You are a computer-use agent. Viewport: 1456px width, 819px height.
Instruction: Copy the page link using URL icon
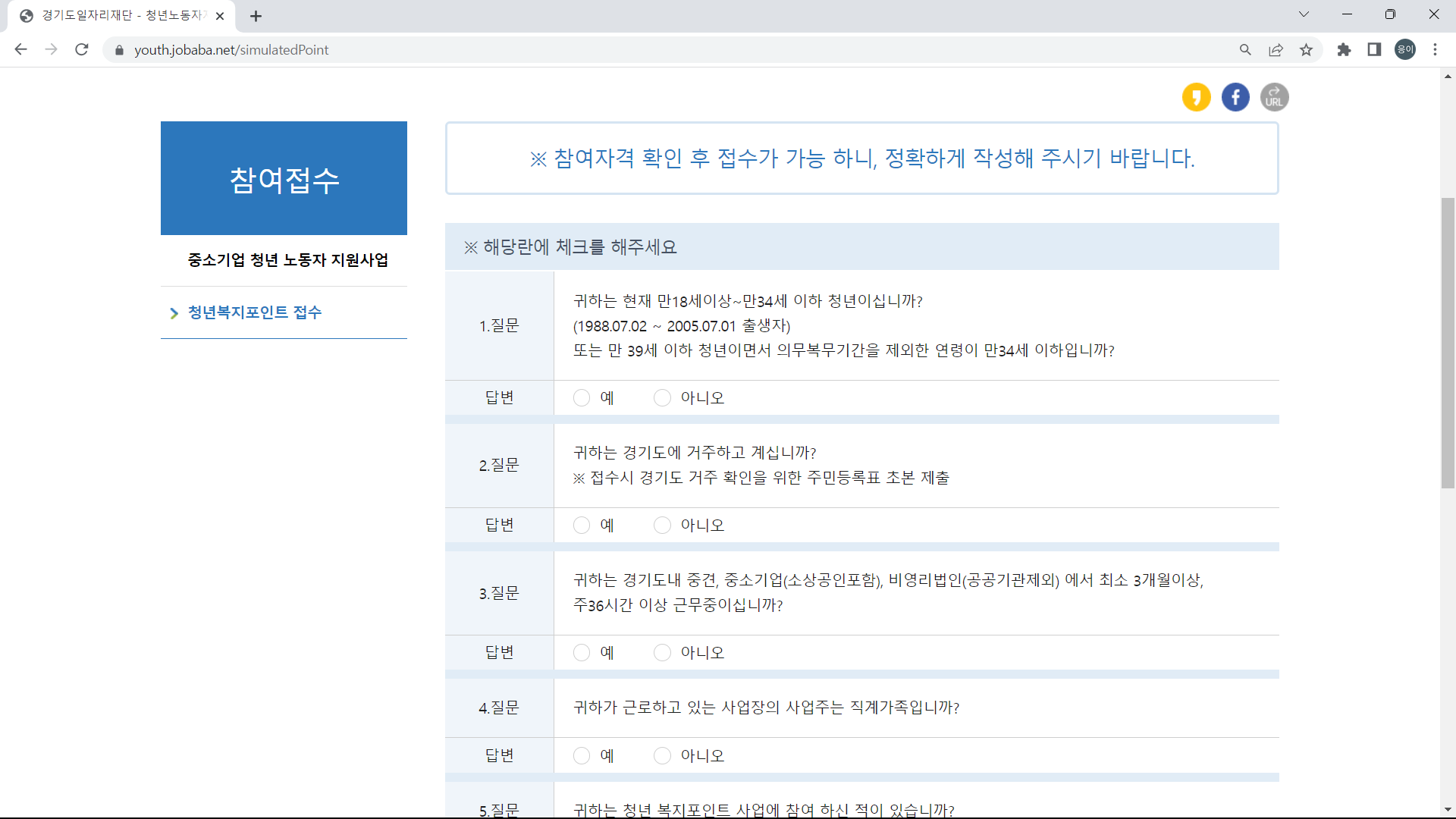click(x=1274, y=97)
